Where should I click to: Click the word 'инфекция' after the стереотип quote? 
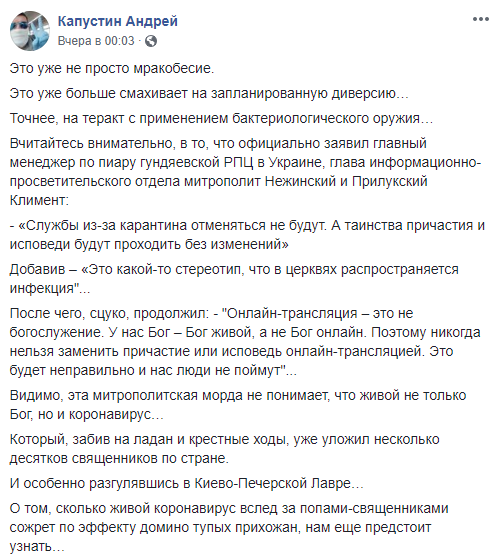[42, 288]
